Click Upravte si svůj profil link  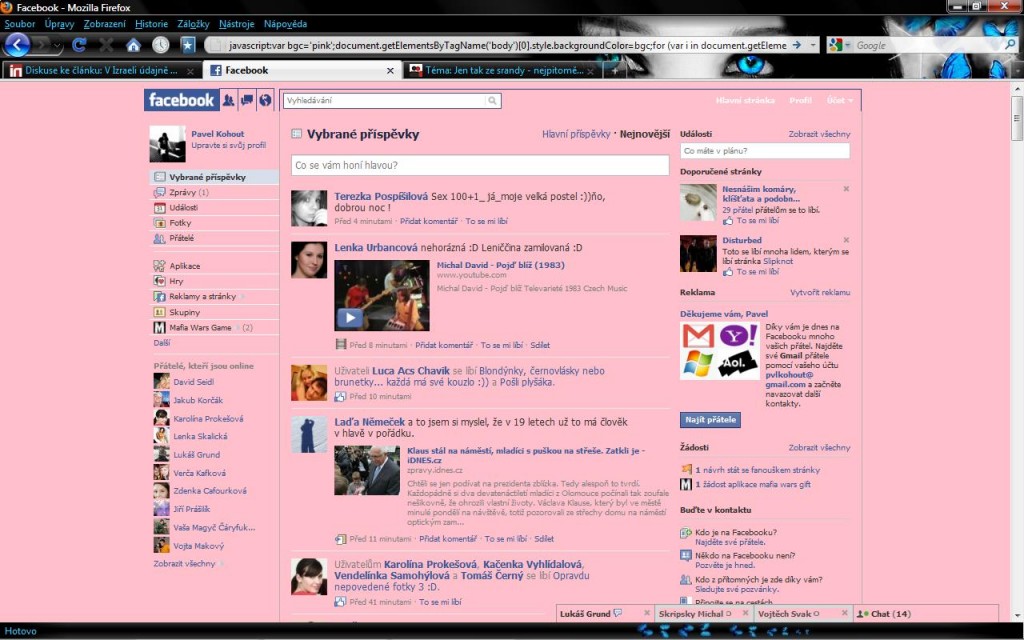(x=229, y=146)
